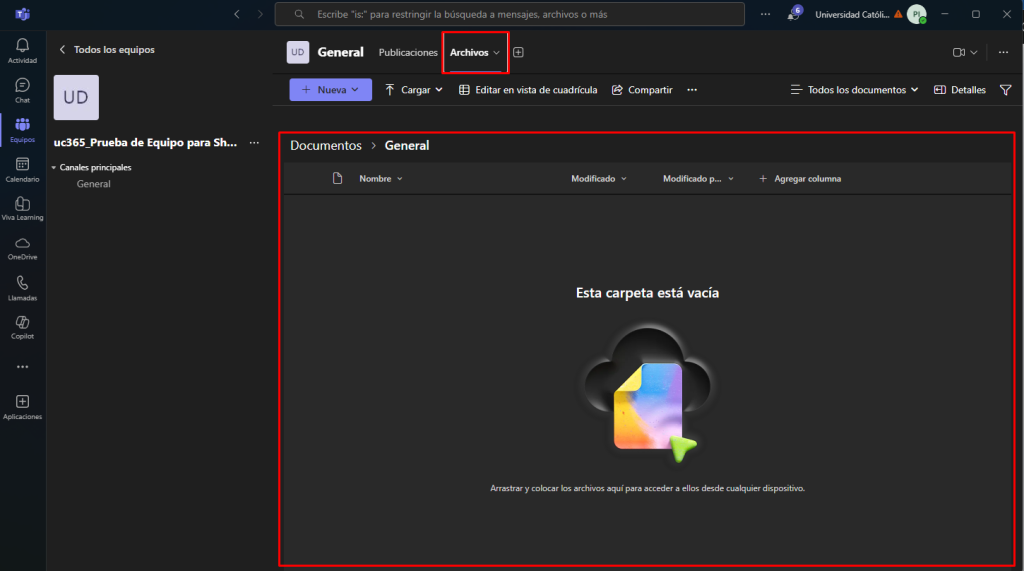Launch Copilot from the sidebar

tap(22, 326)
